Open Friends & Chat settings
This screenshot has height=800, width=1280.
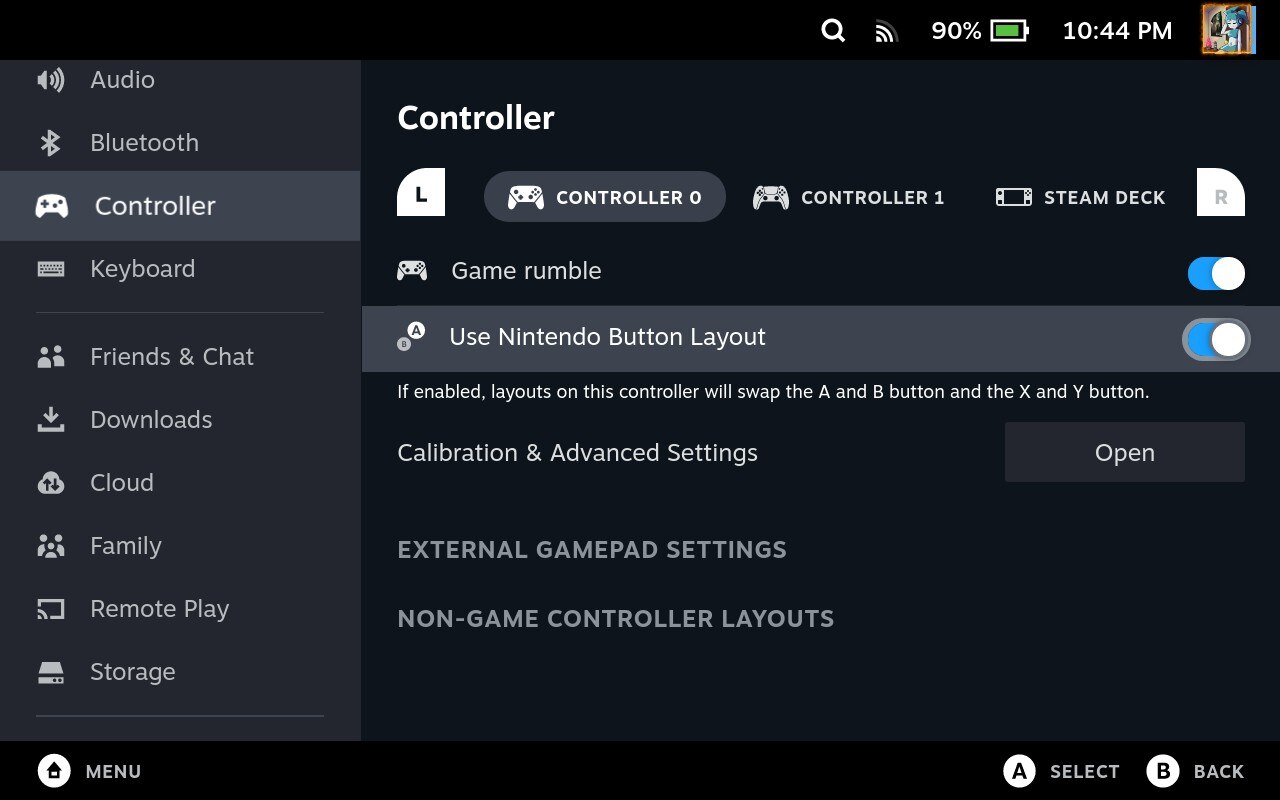point(180,357)
